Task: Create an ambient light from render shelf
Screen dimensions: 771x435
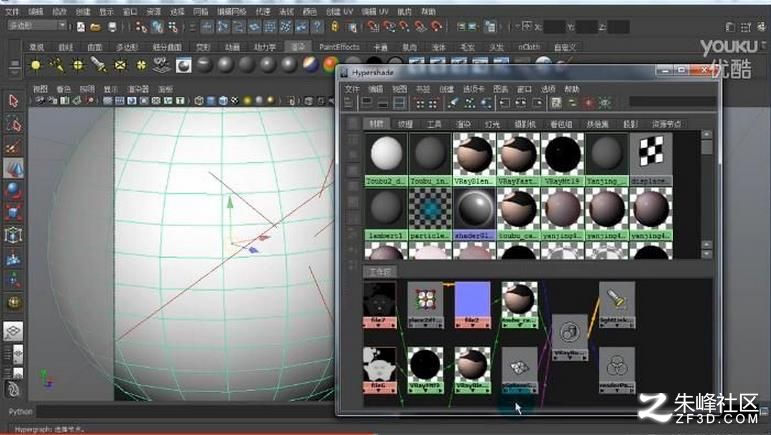Action: [x=35, y=65]
